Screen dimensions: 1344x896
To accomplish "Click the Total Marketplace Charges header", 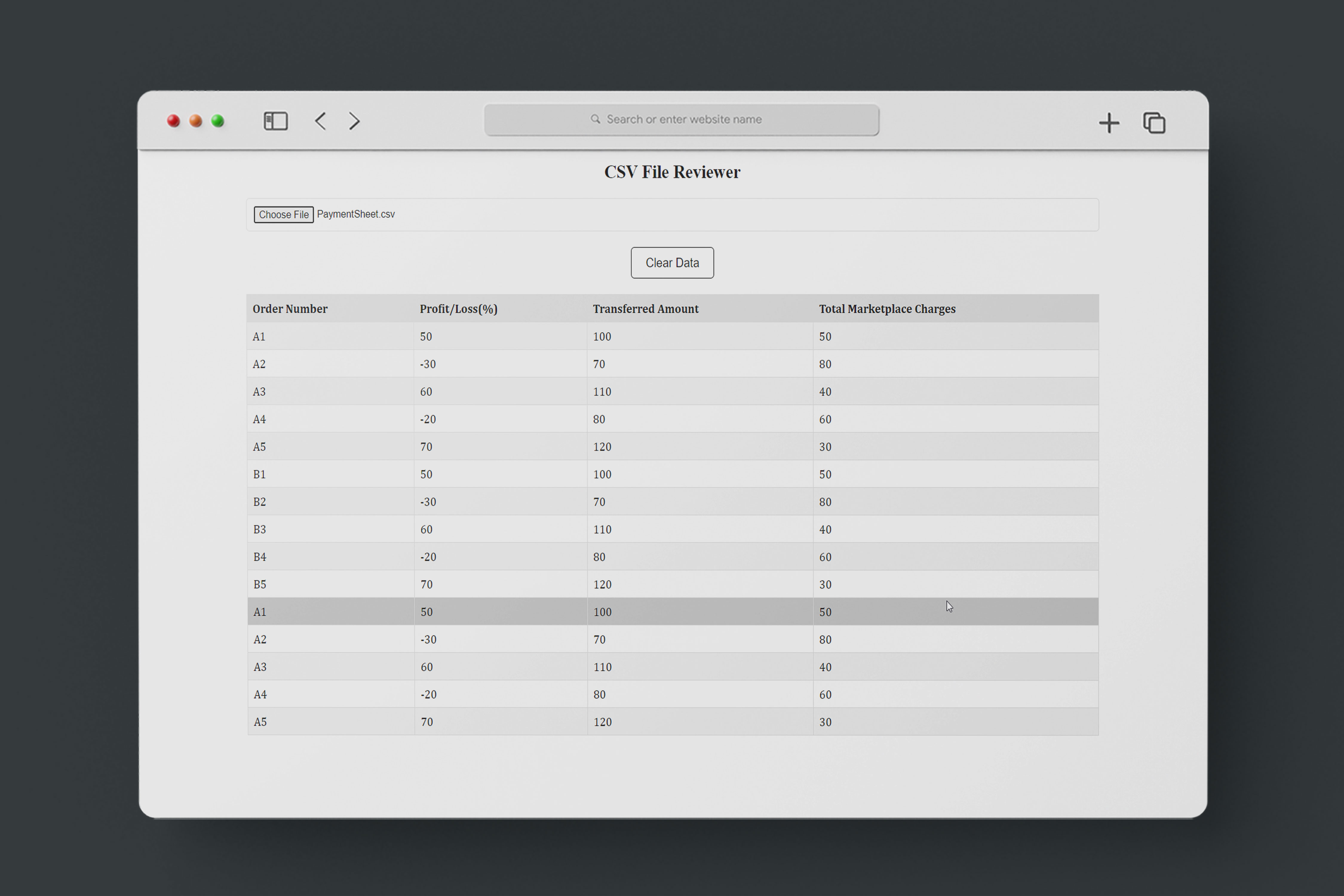I will pos(886,309).
